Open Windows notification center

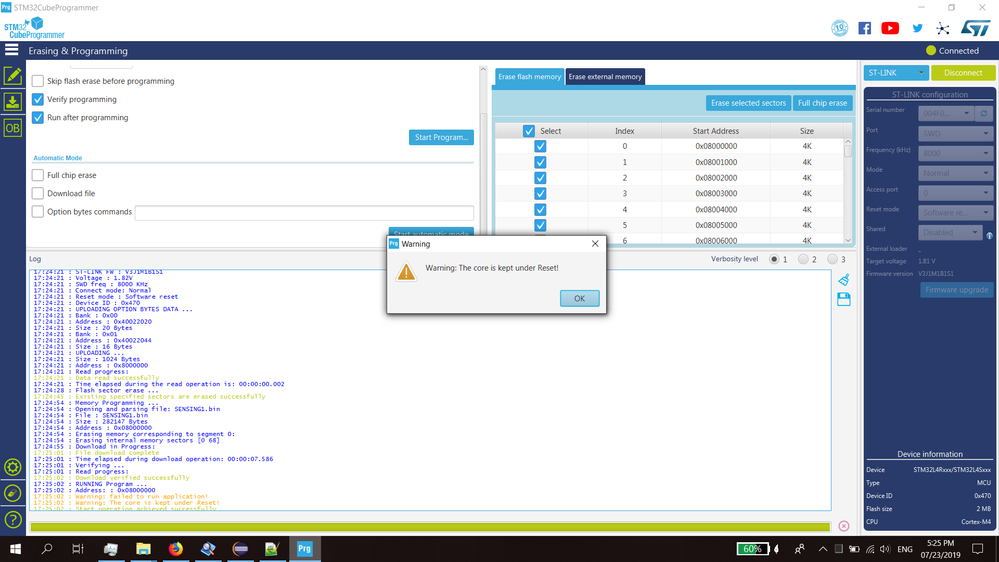[978, 549]
